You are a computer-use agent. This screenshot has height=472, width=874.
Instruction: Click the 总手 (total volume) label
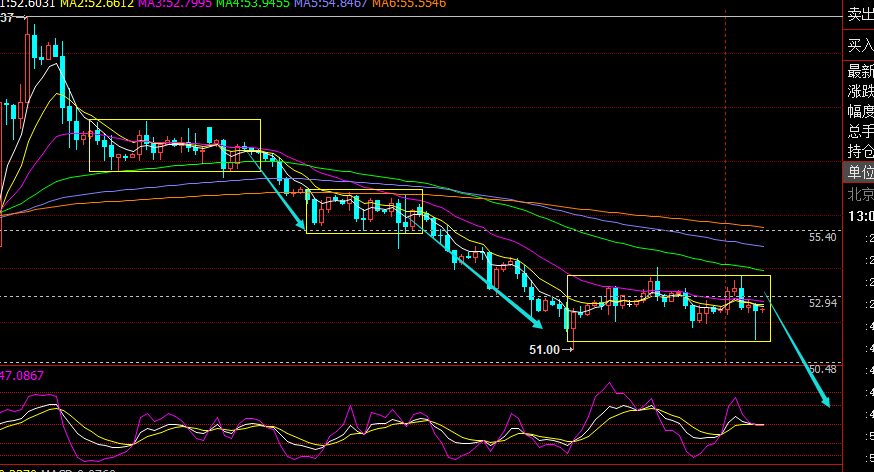[860, 131]
